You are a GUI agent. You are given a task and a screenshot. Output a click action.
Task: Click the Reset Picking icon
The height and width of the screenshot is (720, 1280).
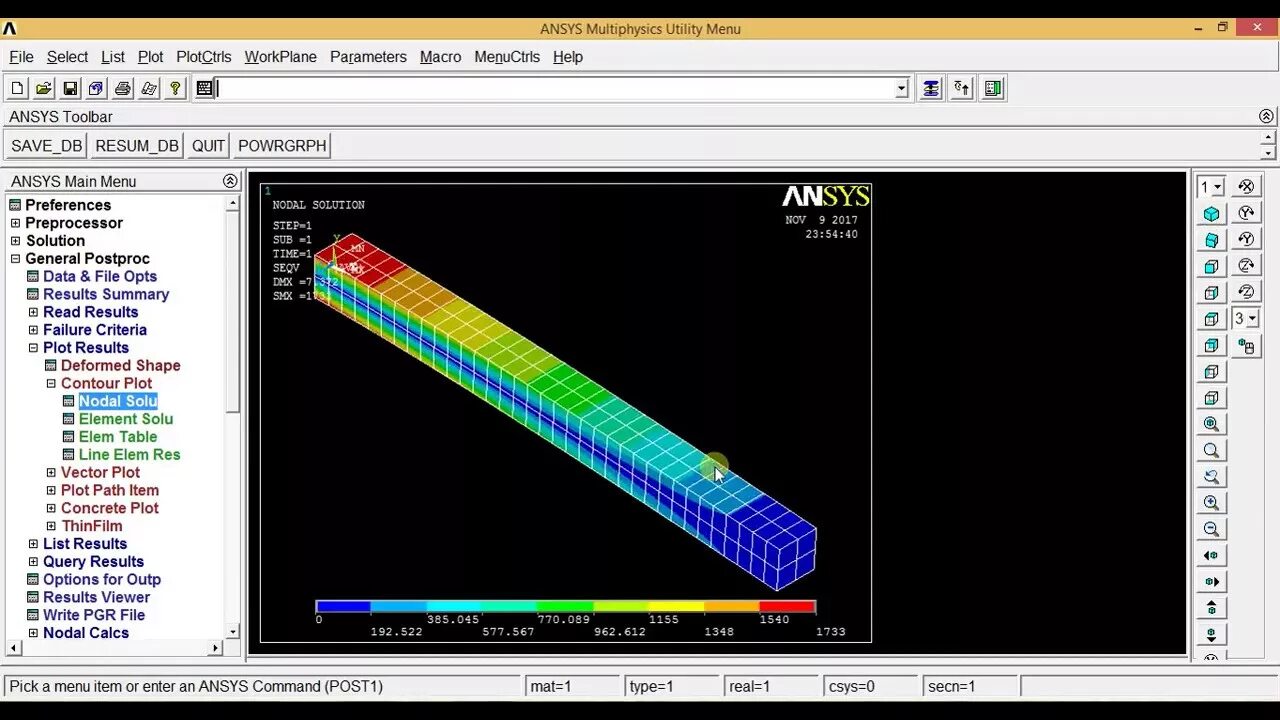coord(961,88)
